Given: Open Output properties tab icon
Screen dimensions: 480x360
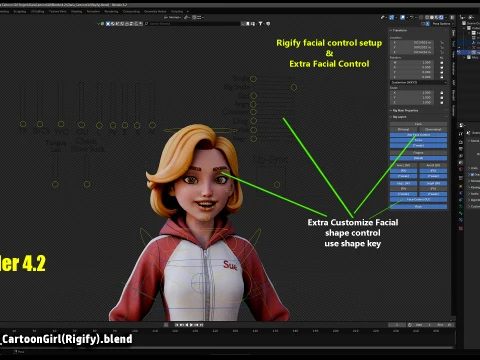Looking at the screenshot, I should pyautogui.click(x=461, y=149).
